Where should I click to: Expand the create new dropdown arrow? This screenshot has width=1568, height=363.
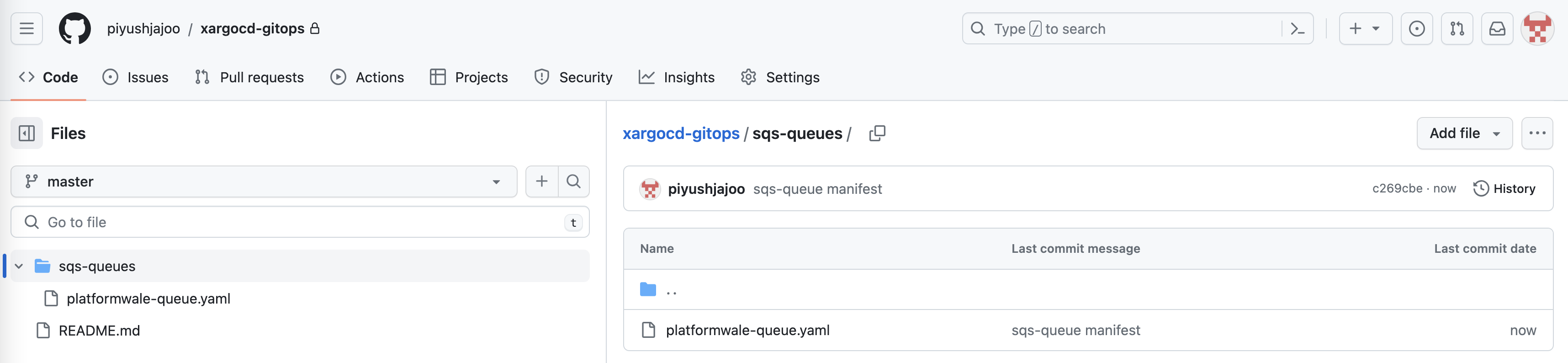coord(1376,29)
